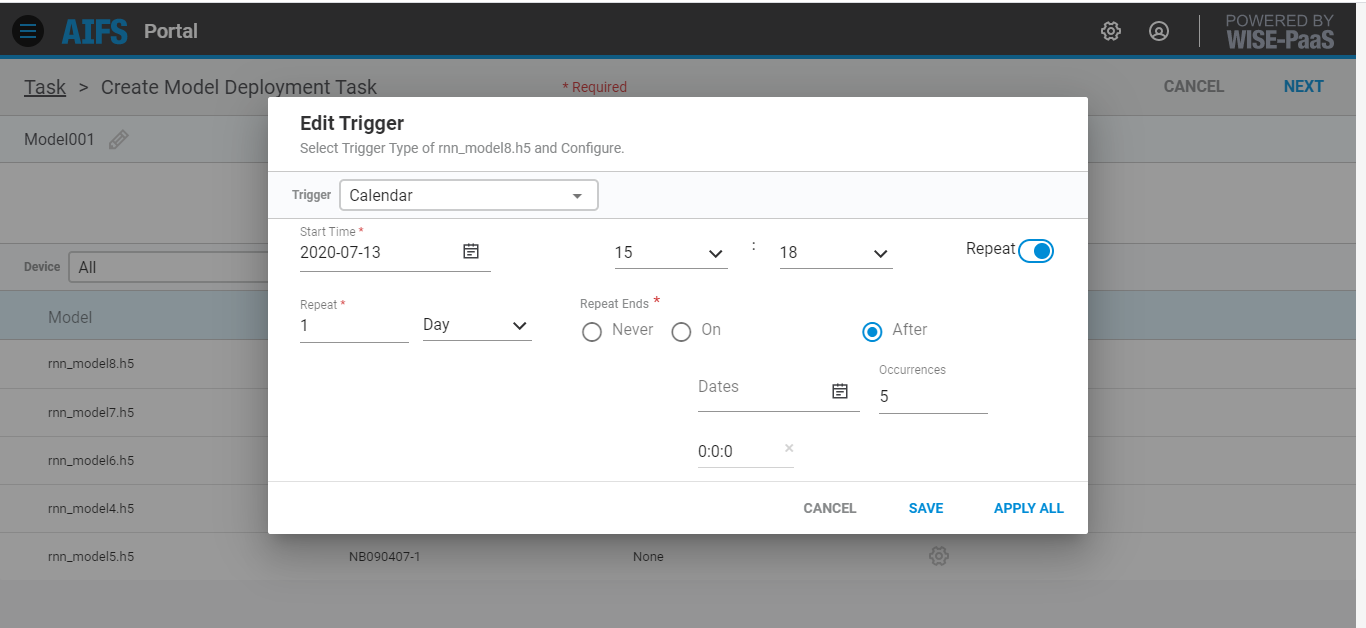Image resolution: width=1366 pixels, height=628 pixels.
Task: Expand the minute dropdown showing 18
Action: tap(836, 253)
